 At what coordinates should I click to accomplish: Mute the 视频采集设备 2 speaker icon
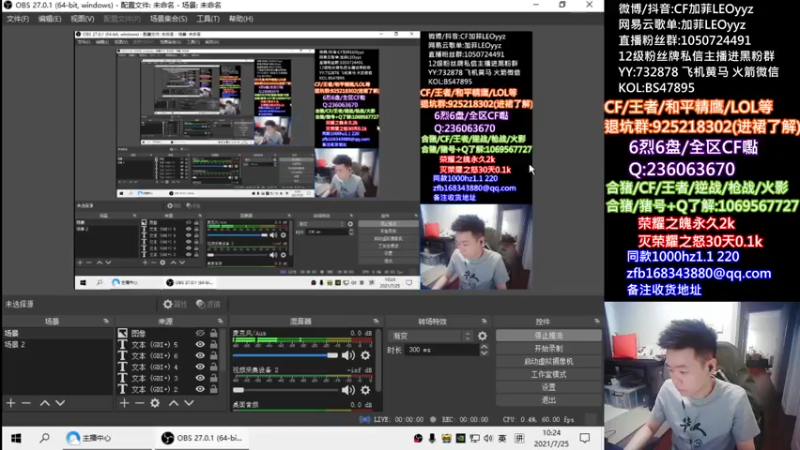pos(348,390)
